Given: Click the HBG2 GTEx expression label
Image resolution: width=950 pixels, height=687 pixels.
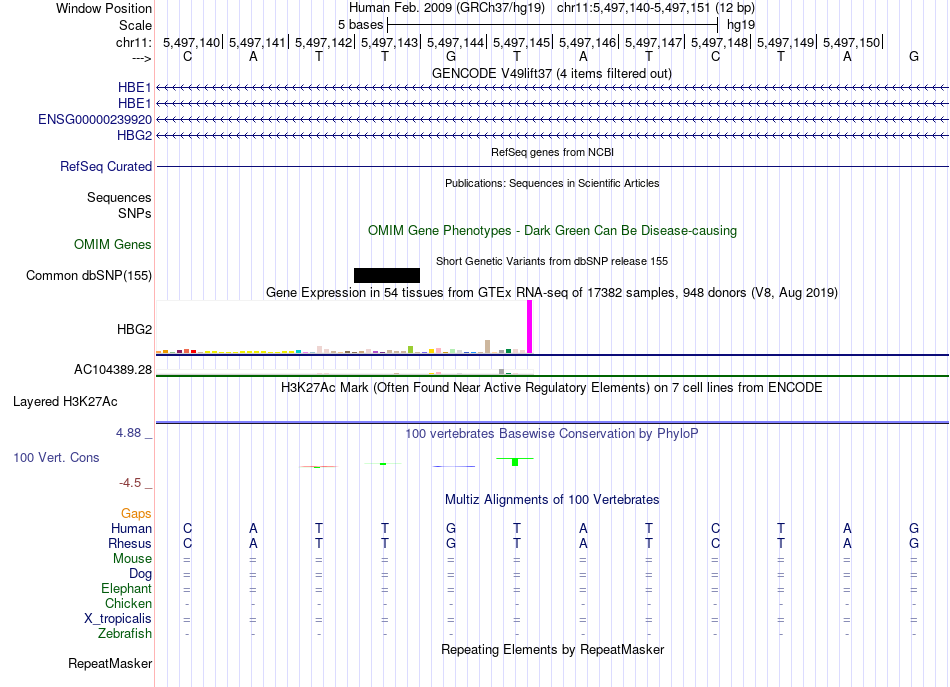Looking at the screenshot, I should (135, 329).
